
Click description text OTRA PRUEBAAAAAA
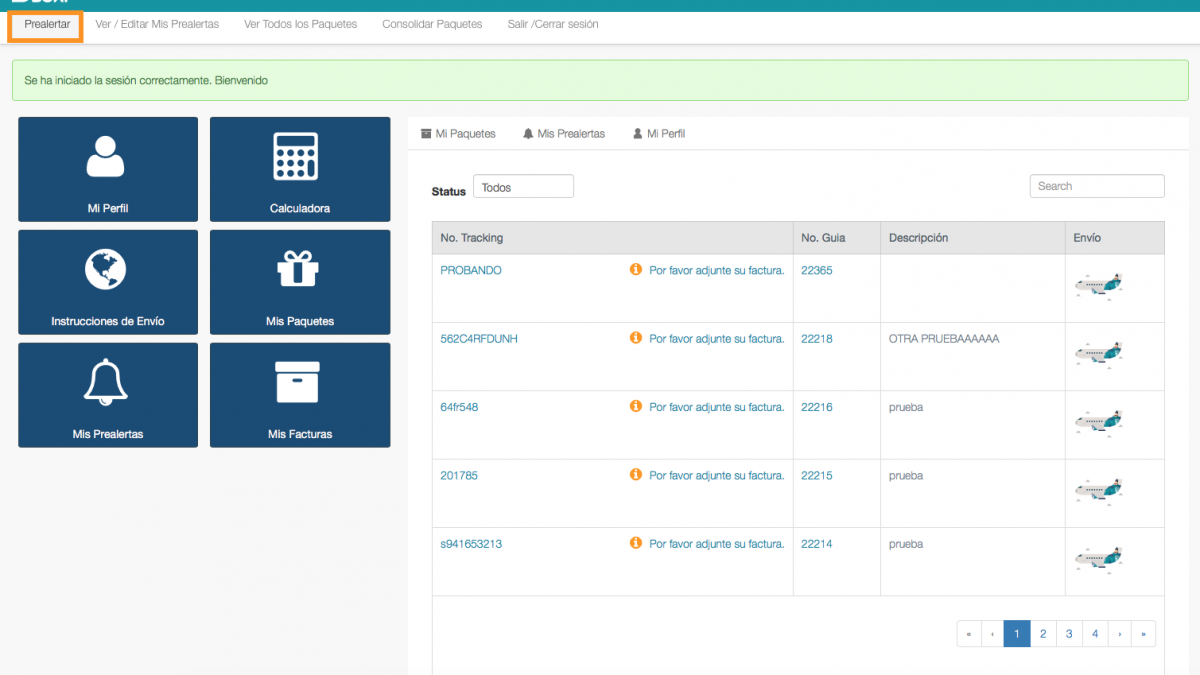pyautogui.click(x=944, y=339)
